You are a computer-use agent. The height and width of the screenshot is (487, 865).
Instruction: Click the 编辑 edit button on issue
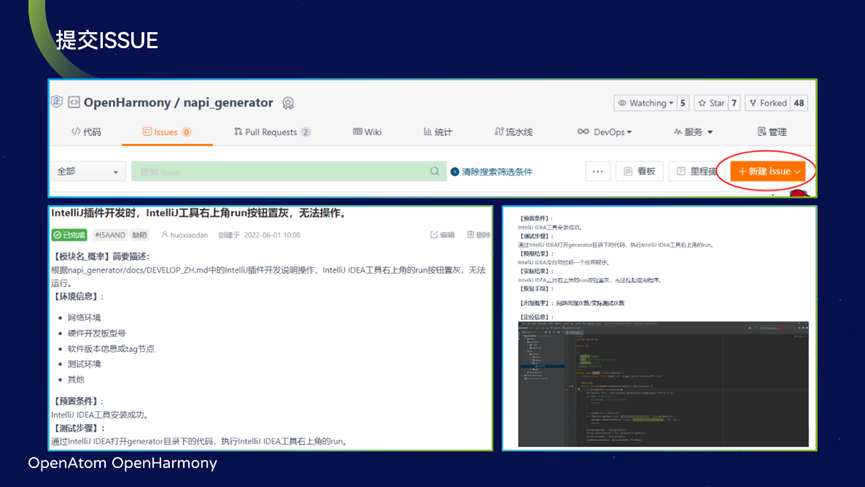pyautogui.click(x=442, y=235)
